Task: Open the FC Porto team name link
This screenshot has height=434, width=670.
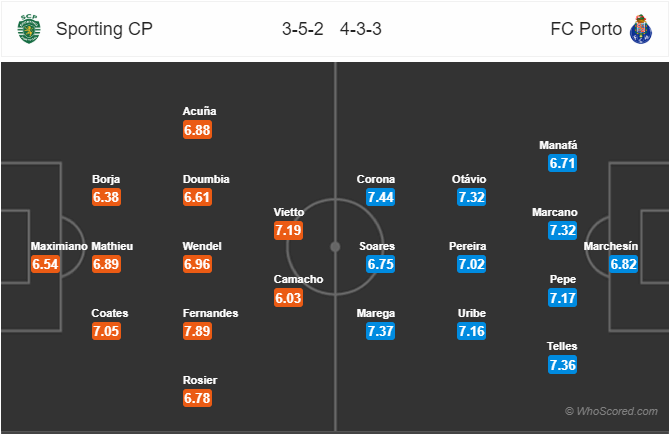Action: coord(586,29)
